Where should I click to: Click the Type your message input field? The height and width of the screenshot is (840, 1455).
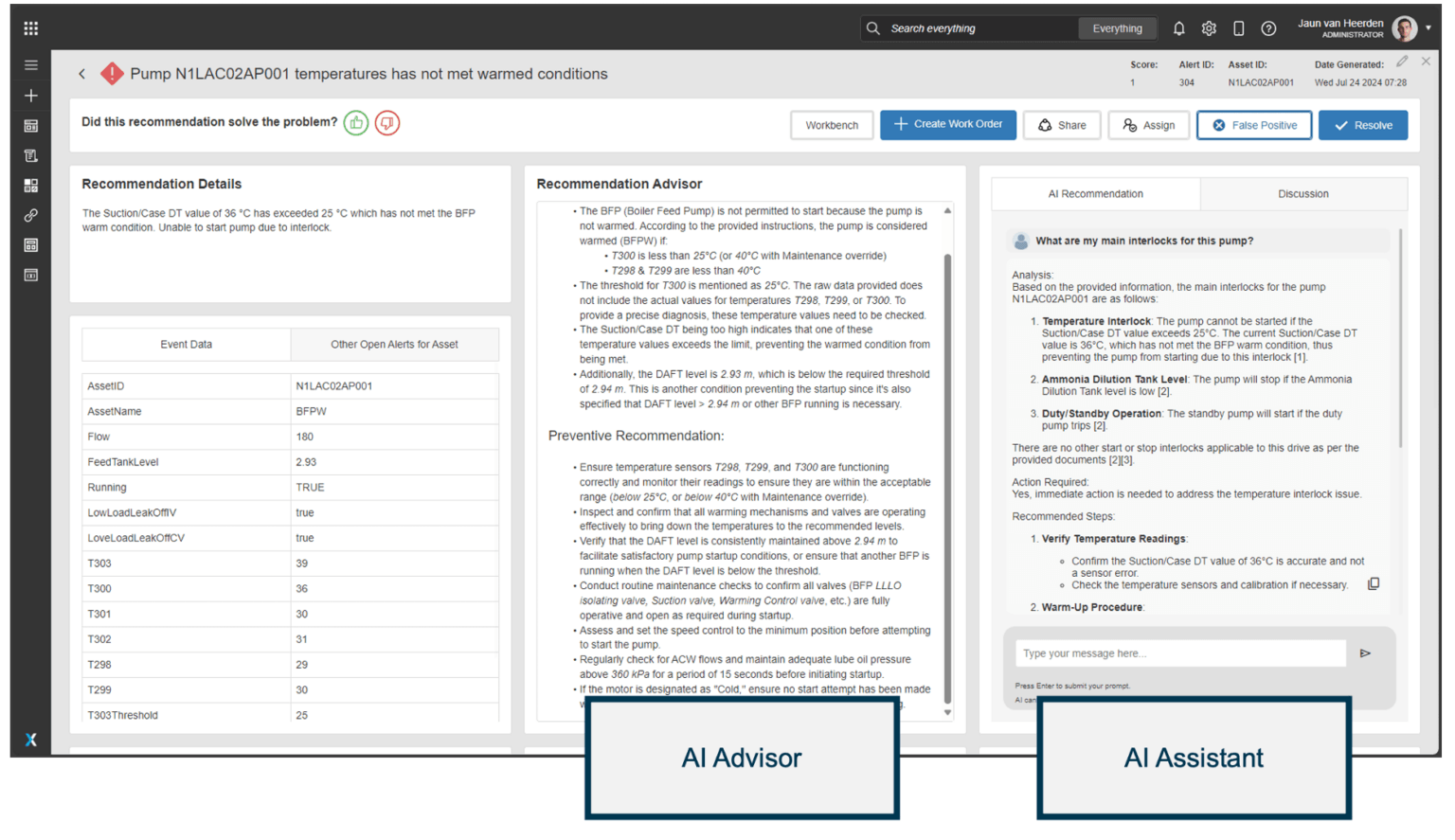coord(1179,653)
